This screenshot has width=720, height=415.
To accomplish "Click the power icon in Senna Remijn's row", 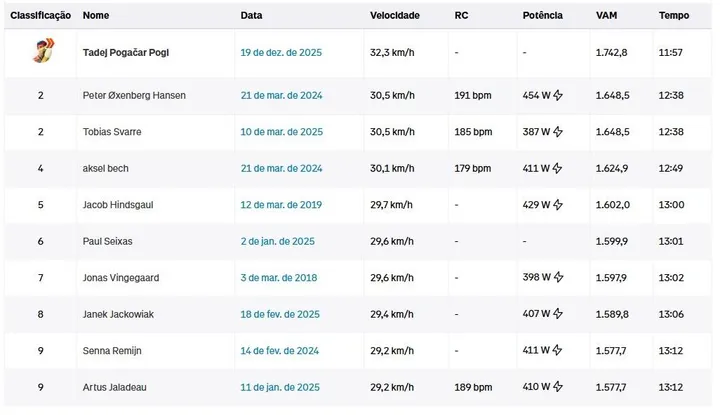I will point(557,350).
